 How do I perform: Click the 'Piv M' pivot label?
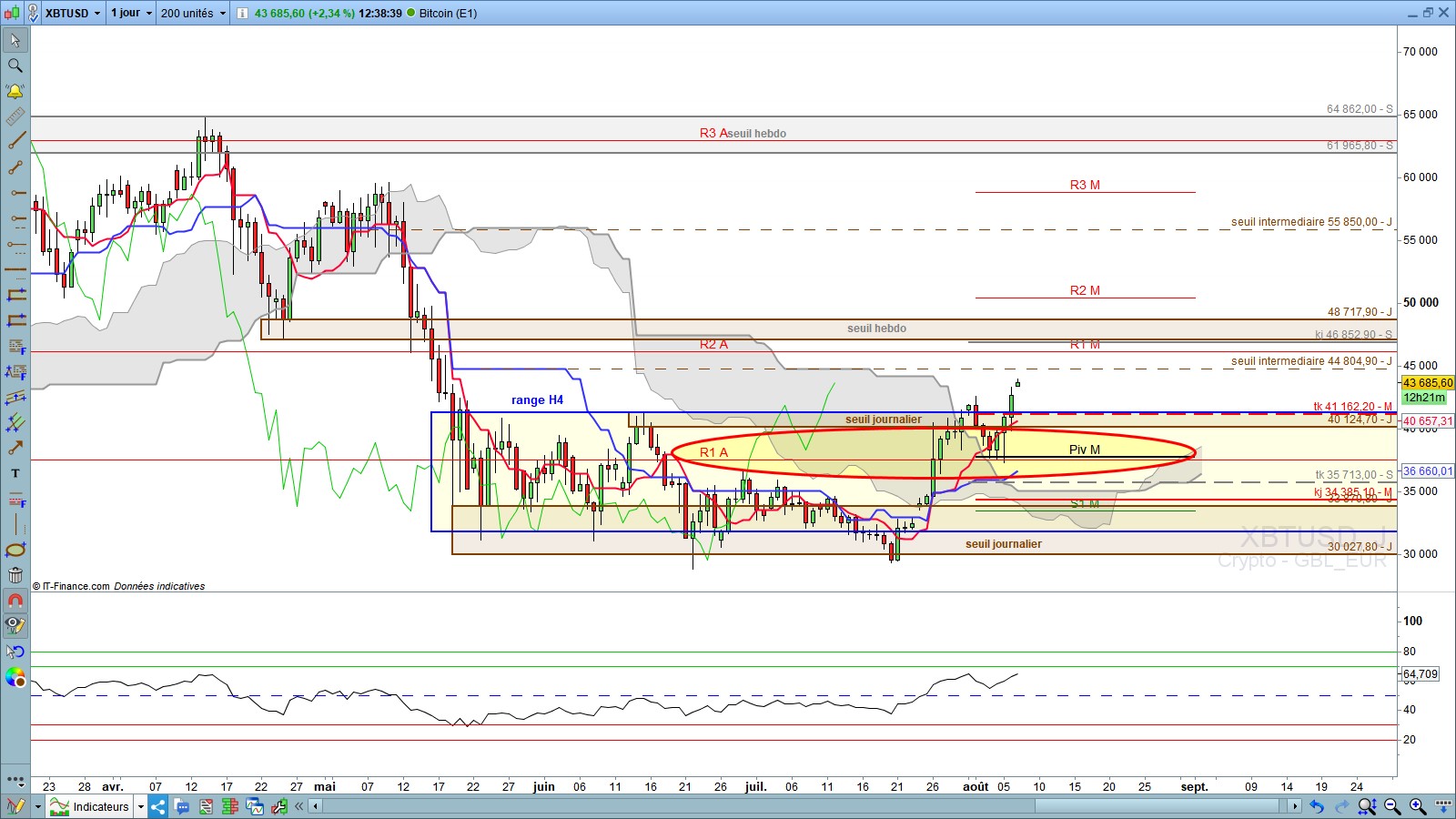pos(1085,450)
